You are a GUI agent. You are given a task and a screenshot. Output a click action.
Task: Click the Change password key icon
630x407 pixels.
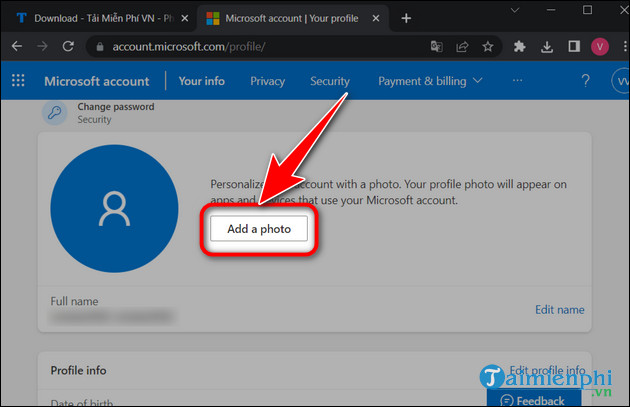pos(55,113)
